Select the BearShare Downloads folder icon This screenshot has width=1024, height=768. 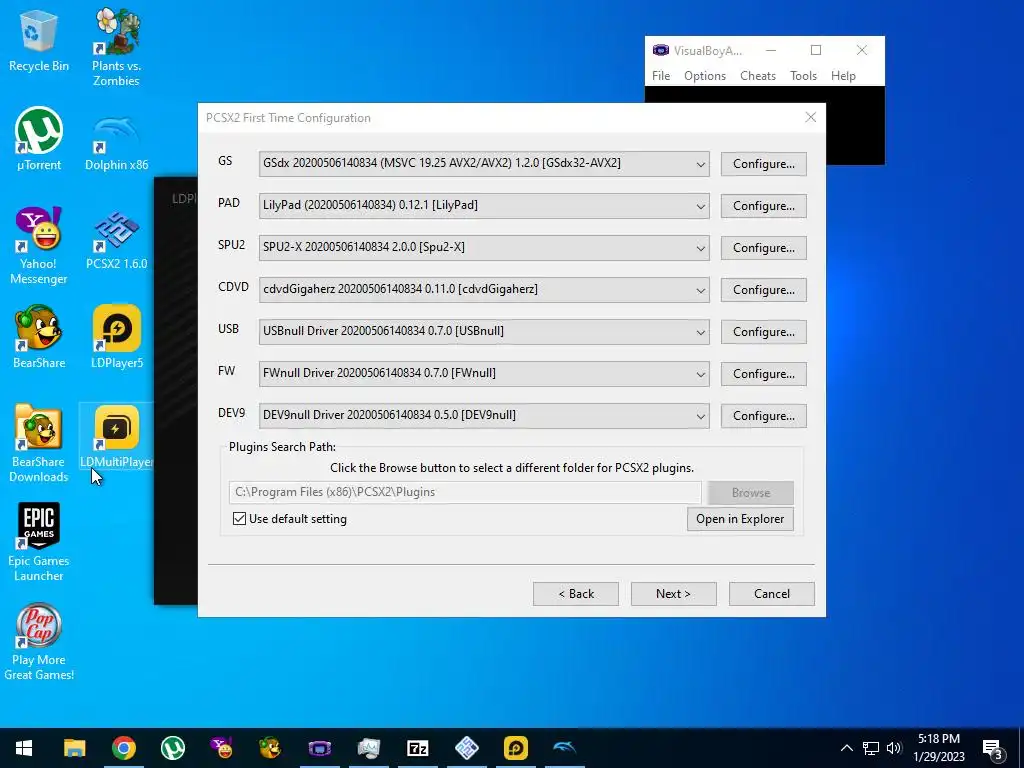[39, 443]
